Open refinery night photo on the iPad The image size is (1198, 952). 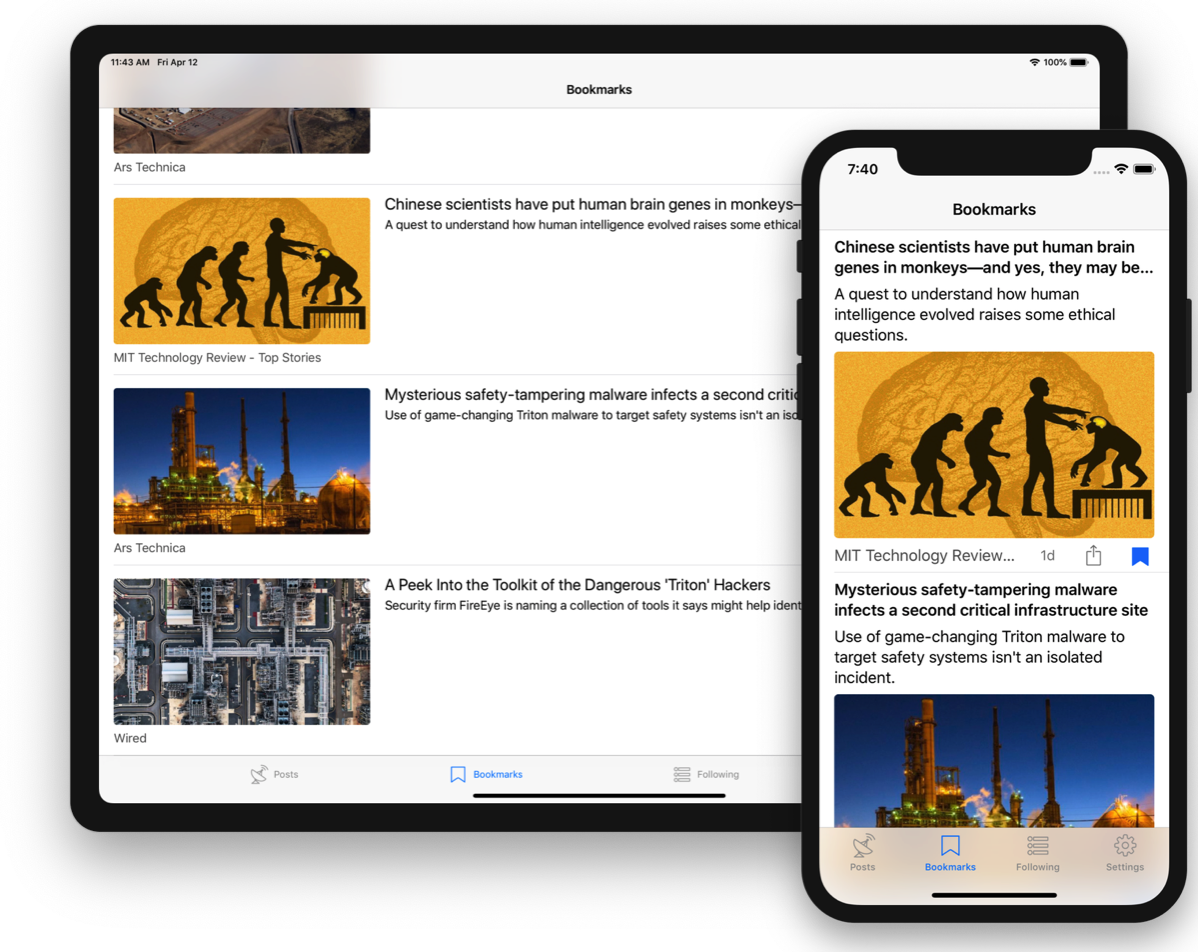pos(241,461)
